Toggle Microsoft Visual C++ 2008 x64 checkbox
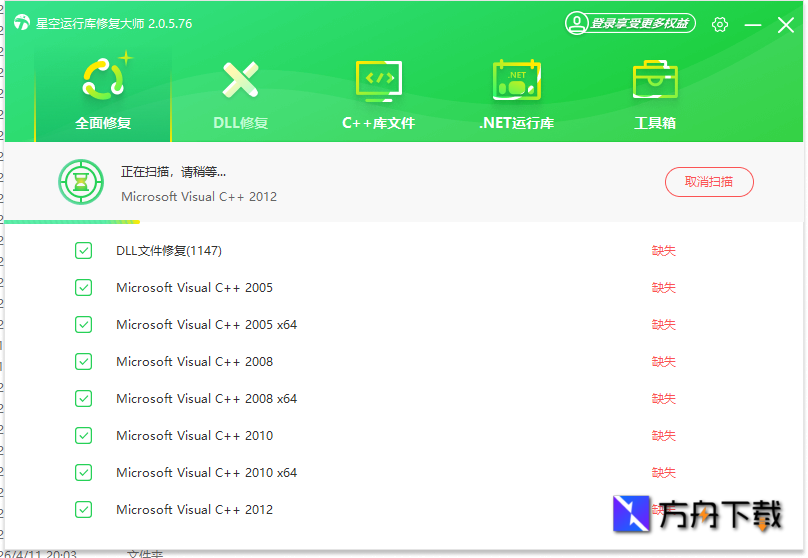 [84, 399]
